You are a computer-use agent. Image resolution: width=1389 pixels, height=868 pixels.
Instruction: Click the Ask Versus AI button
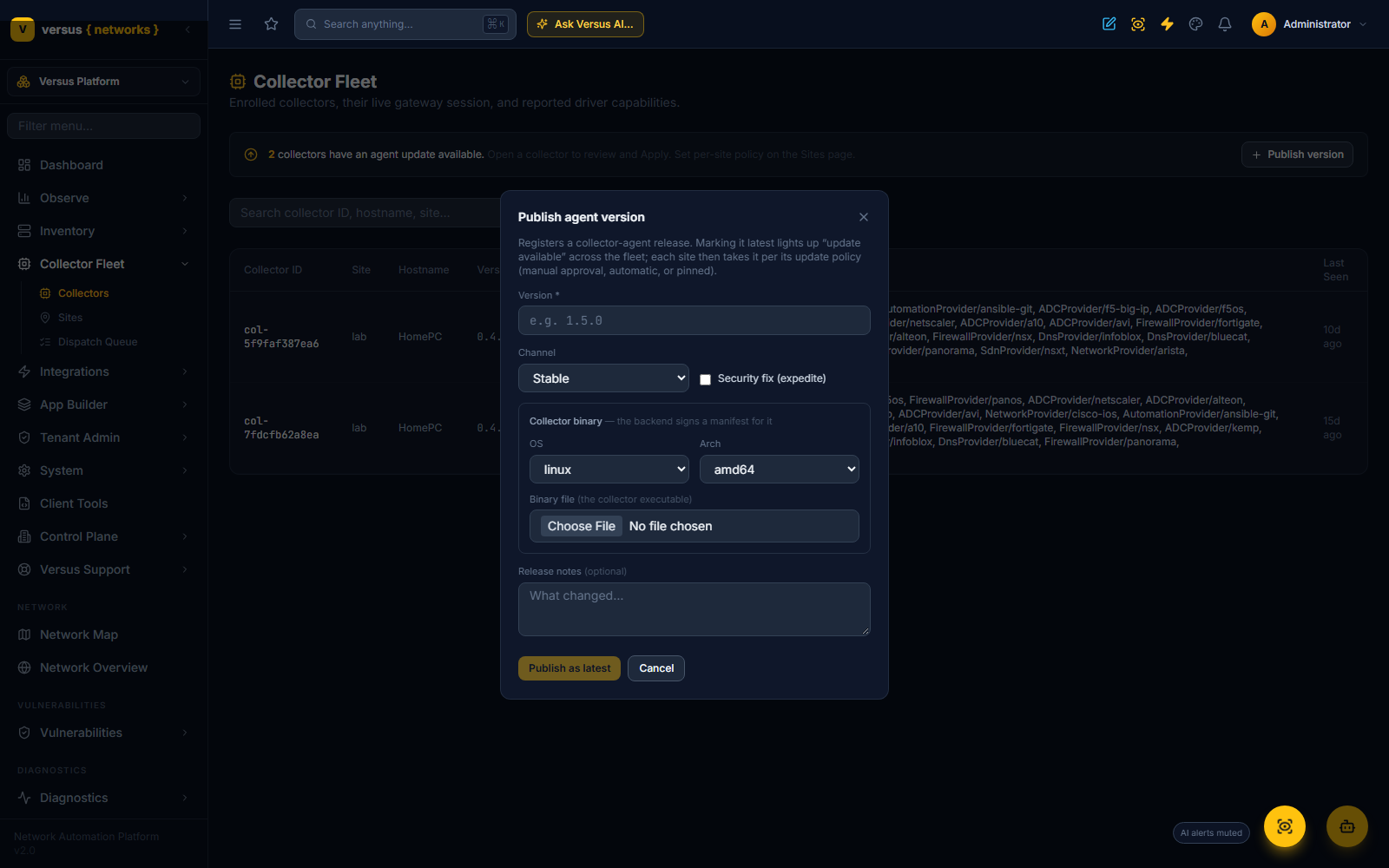coord(585,24)
